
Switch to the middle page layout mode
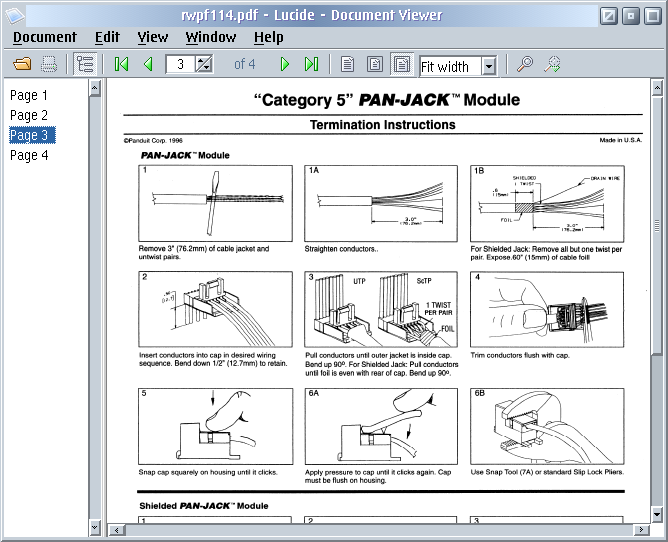374,65
